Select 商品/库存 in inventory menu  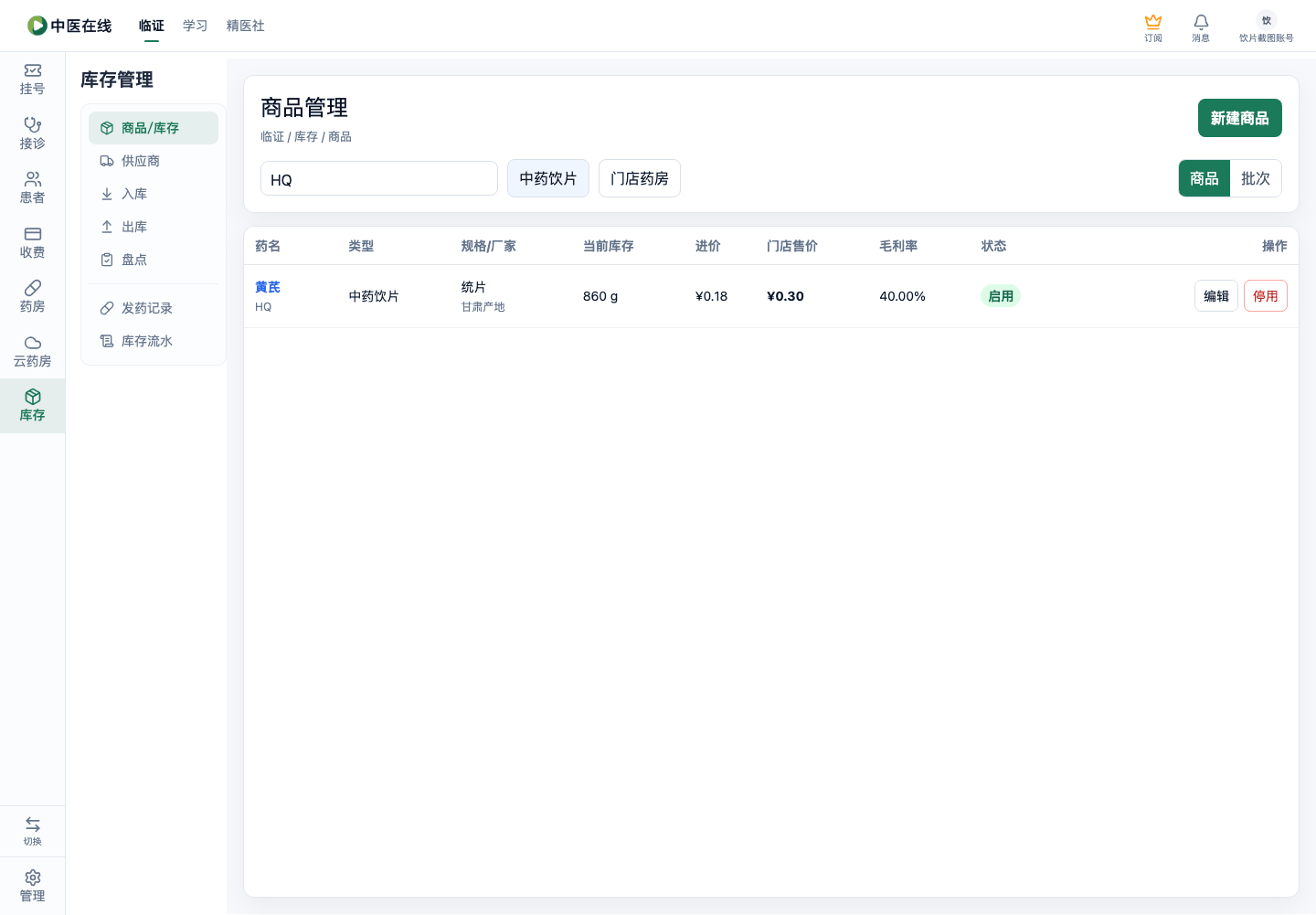154,128
